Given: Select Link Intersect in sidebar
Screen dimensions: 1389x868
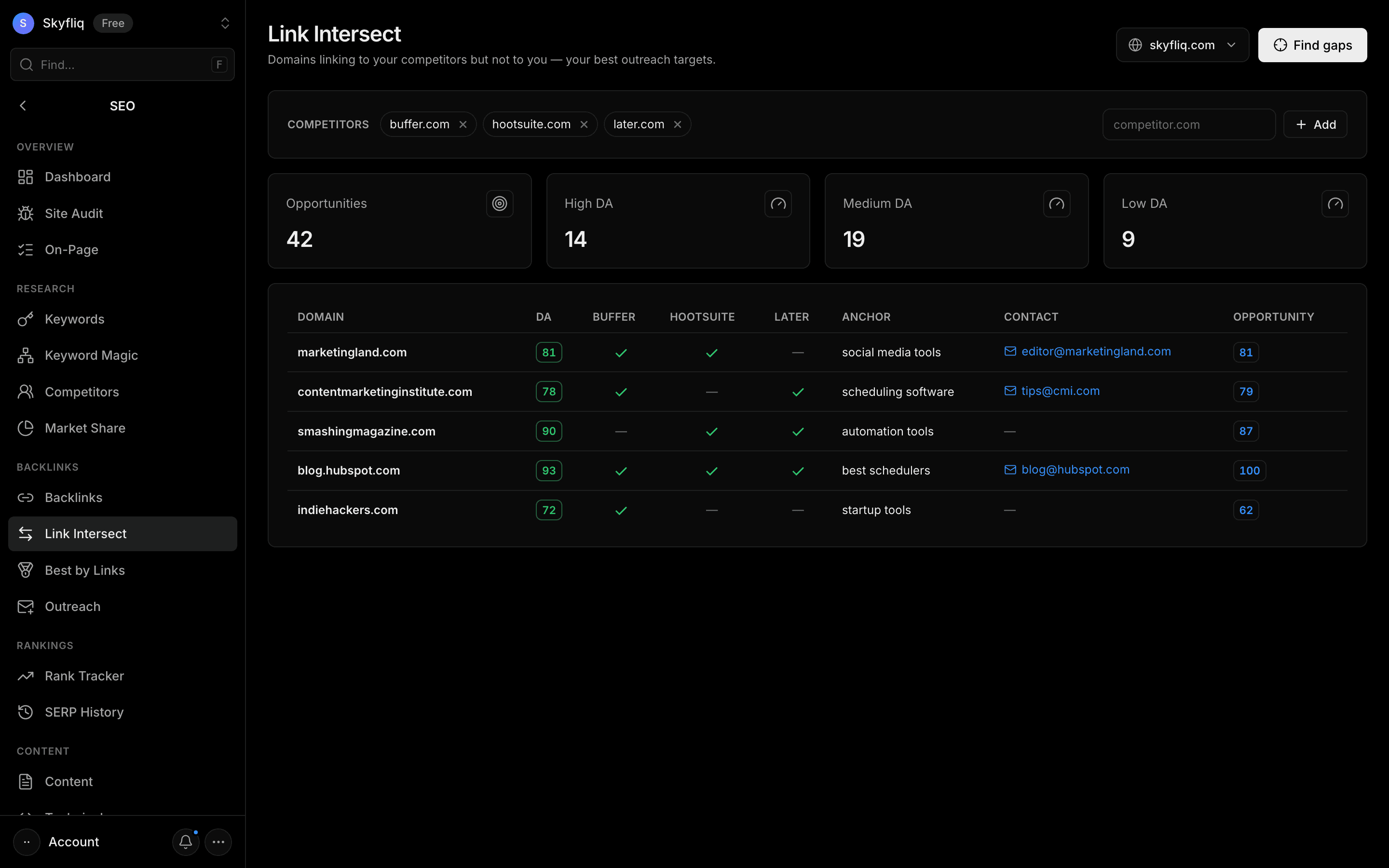Looking at the screenshot, I should (122, 534).
